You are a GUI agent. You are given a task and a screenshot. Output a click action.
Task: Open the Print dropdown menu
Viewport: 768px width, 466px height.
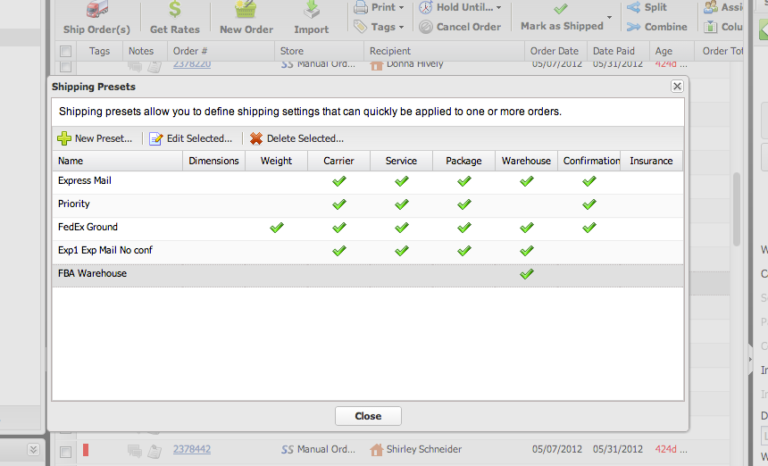(x=375, y=7)
